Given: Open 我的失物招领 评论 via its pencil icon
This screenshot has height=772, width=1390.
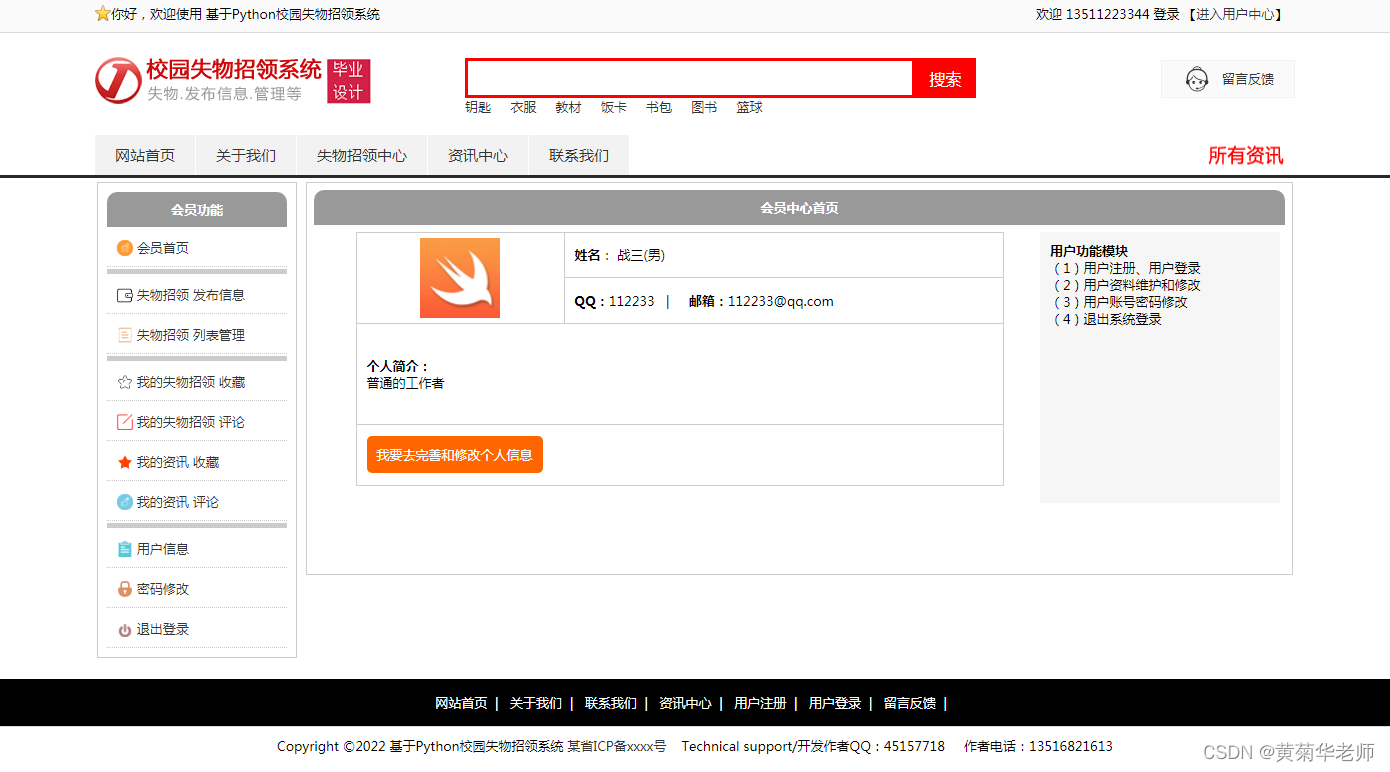Looking at the screenshot, I should (x=125, y=421).
